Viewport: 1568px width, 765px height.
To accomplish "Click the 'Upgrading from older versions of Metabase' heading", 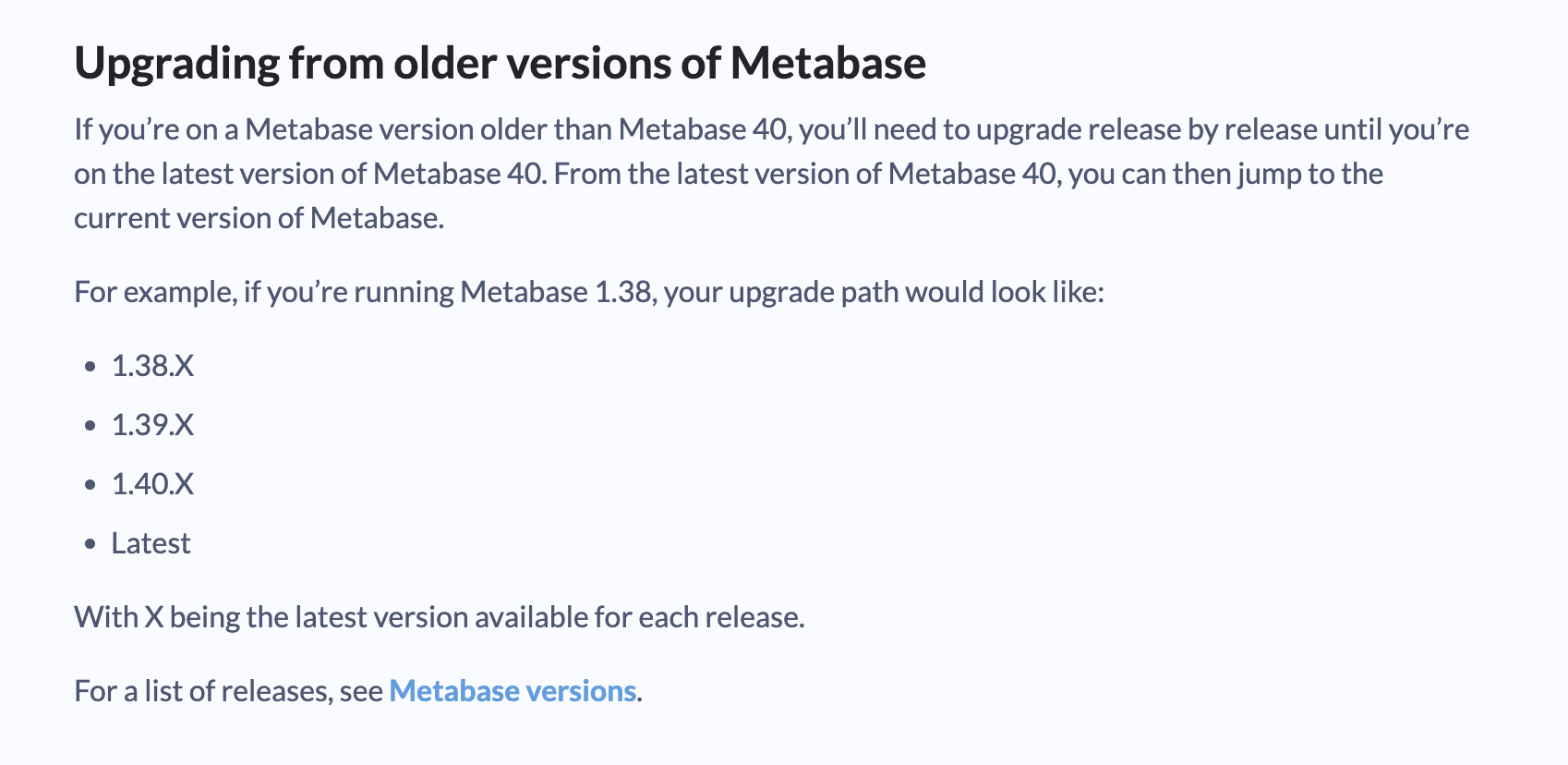I will click(x=500, y=64).
